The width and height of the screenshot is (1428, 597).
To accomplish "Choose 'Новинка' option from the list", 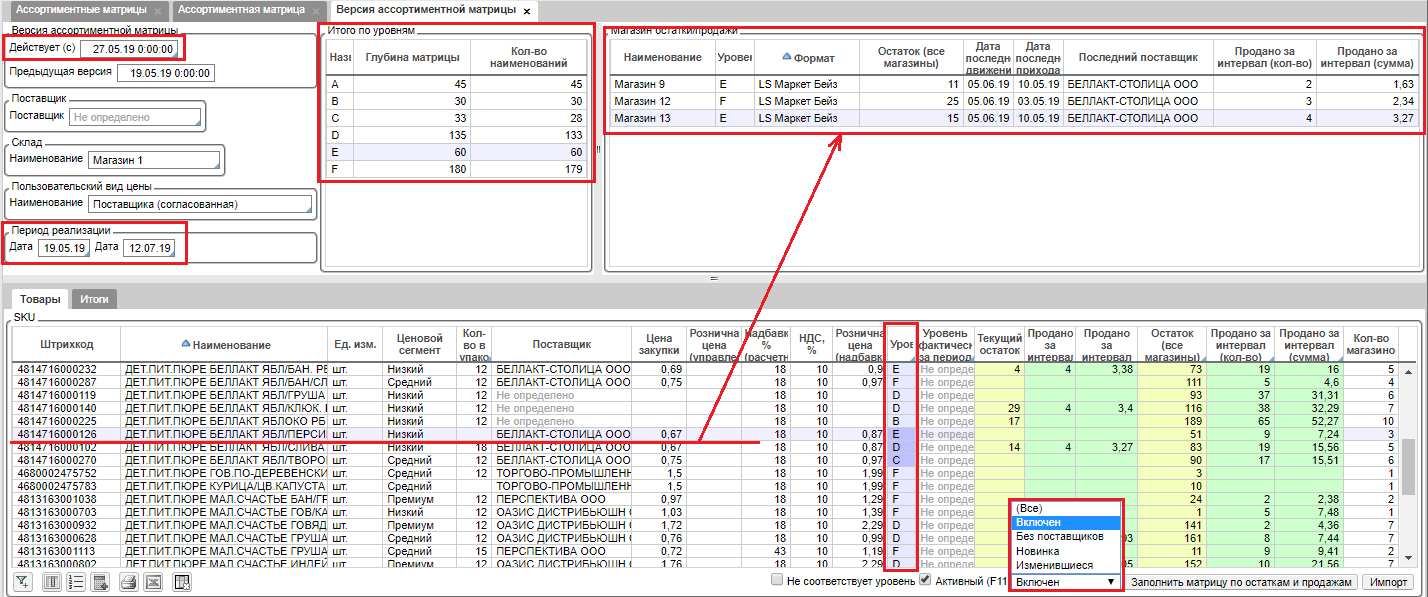I will point(1039,551).
